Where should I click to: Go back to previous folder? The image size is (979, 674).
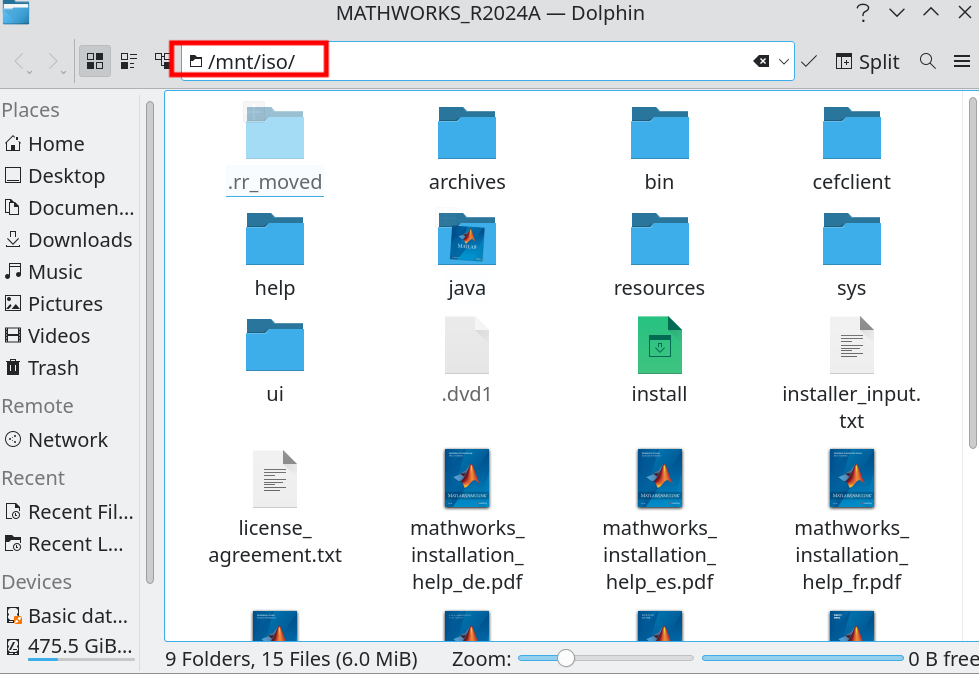pos(22,62)
